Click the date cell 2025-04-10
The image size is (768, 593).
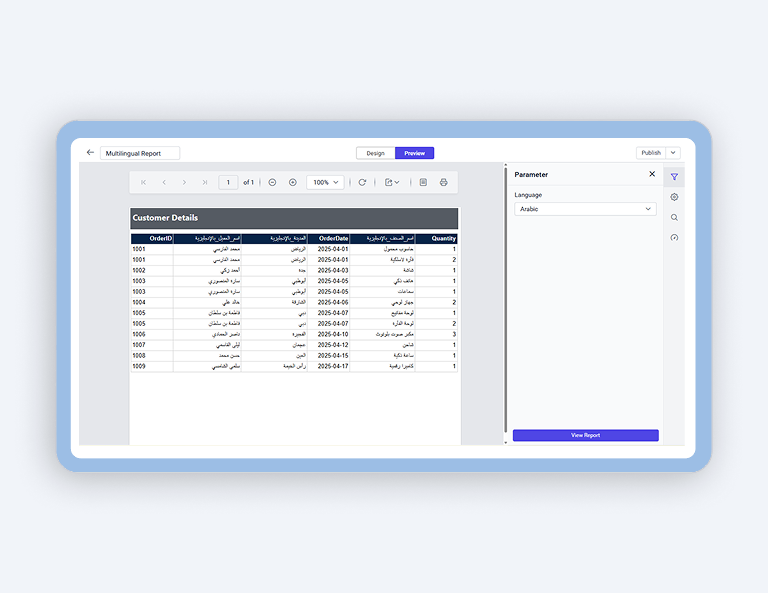[329, 334]
